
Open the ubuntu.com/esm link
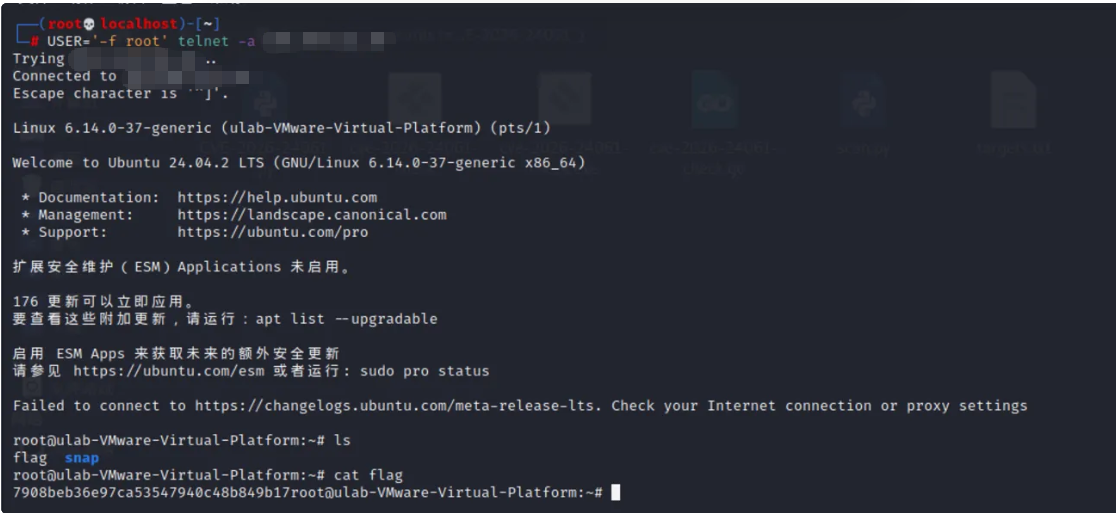pyautogui.click(x=171, y=371)
